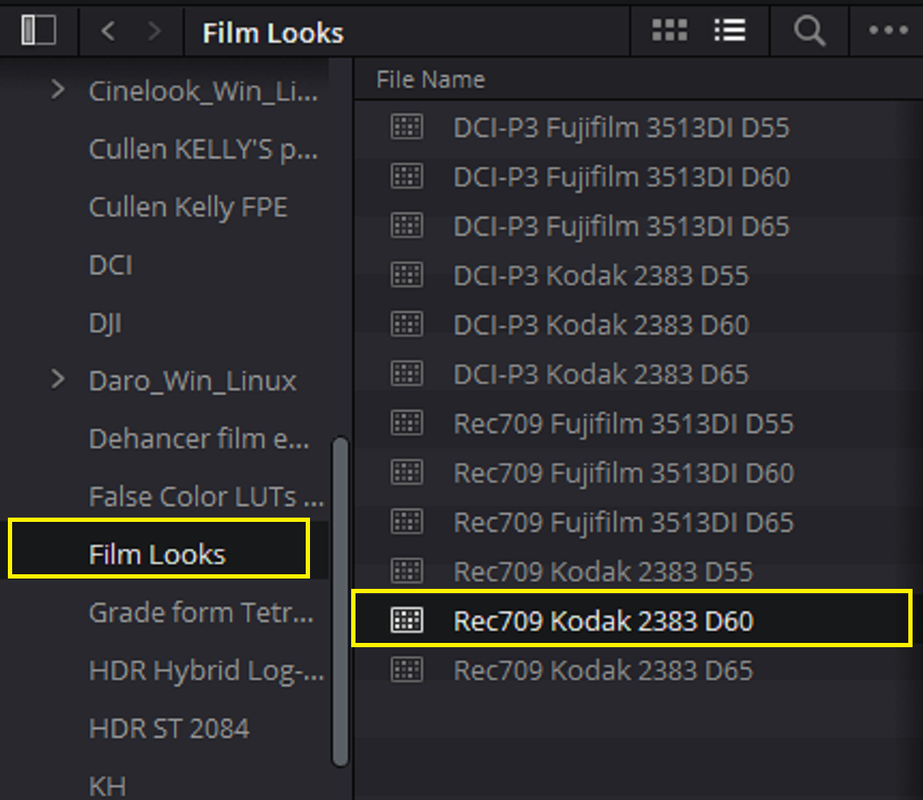Go forward with the right arrow

(154, 31)
